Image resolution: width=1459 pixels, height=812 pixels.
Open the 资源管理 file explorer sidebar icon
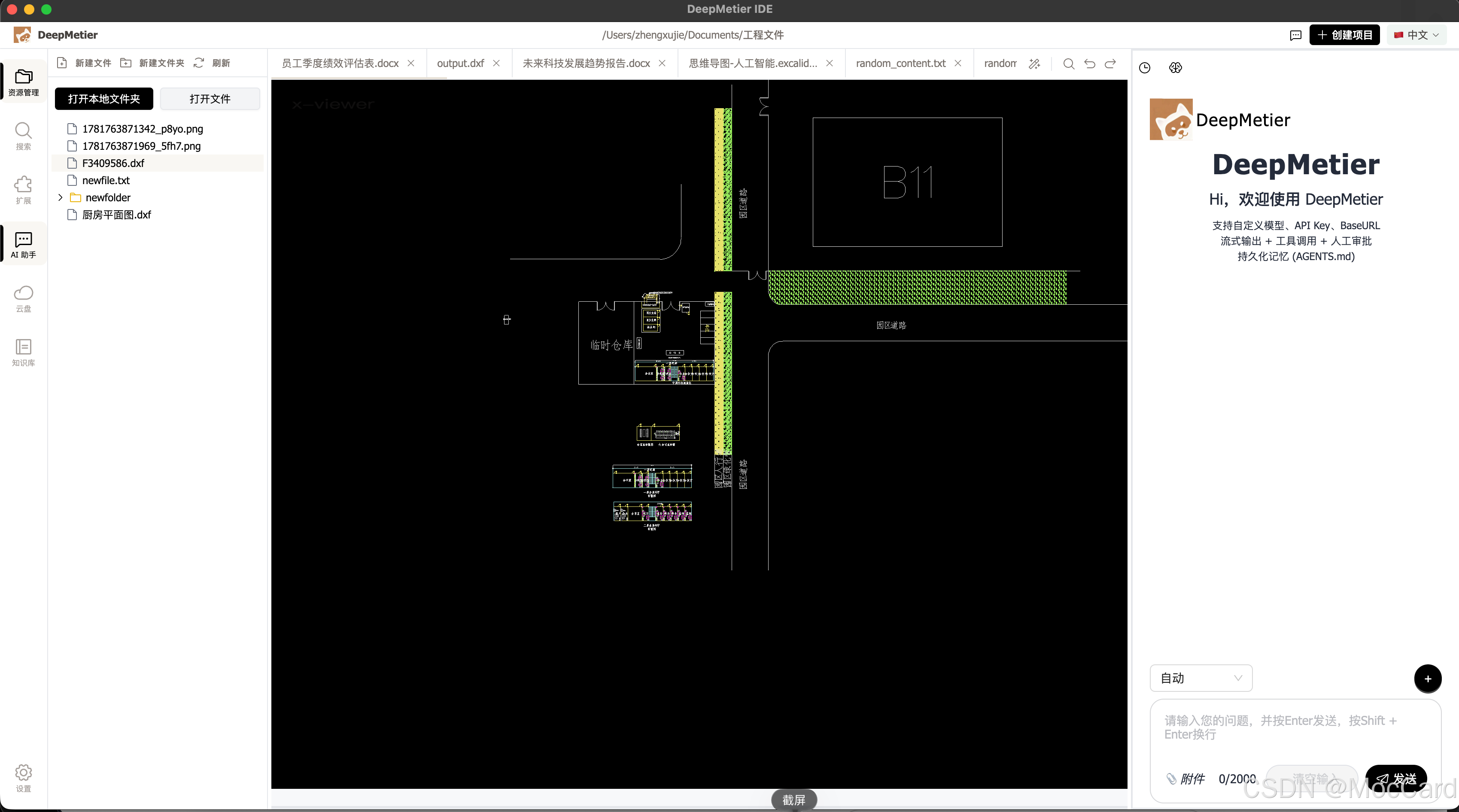pyautogui.click(x=23, y=81)
